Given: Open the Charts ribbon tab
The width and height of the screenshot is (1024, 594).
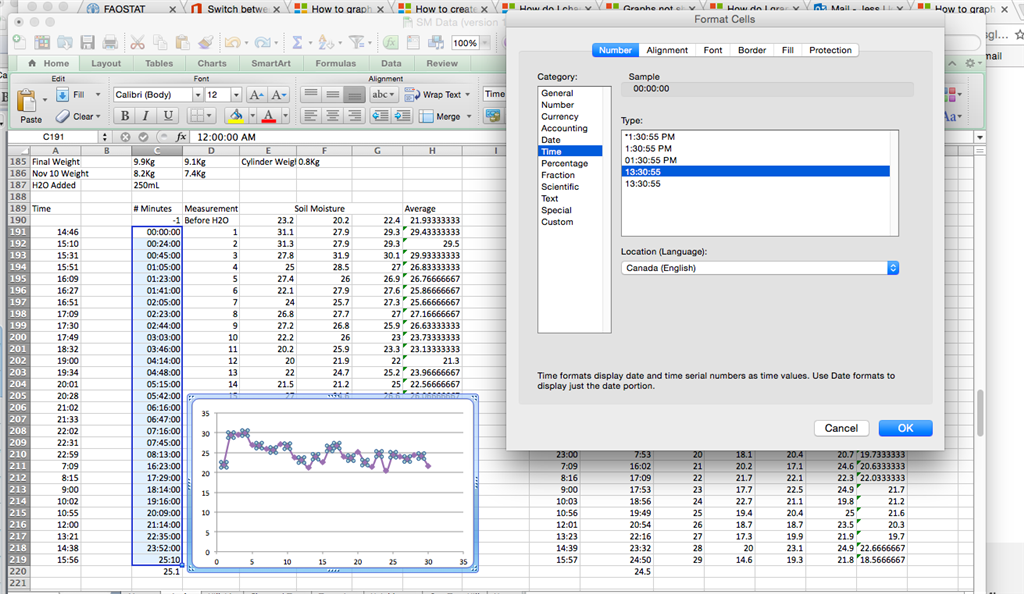Looking at the screenshot, I should pos(212,63).
